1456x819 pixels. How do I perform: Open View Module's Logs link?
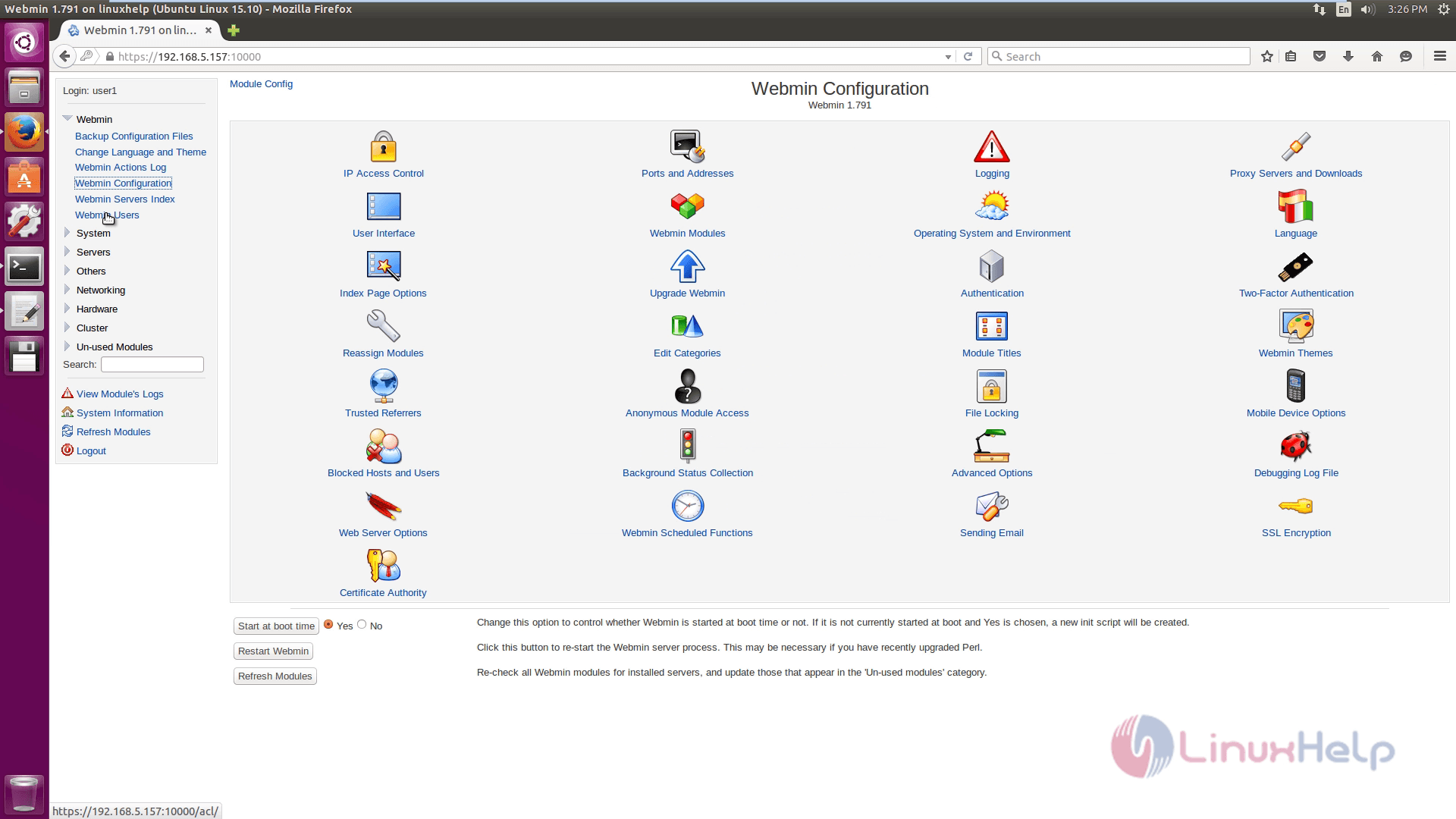click(120, 394)
